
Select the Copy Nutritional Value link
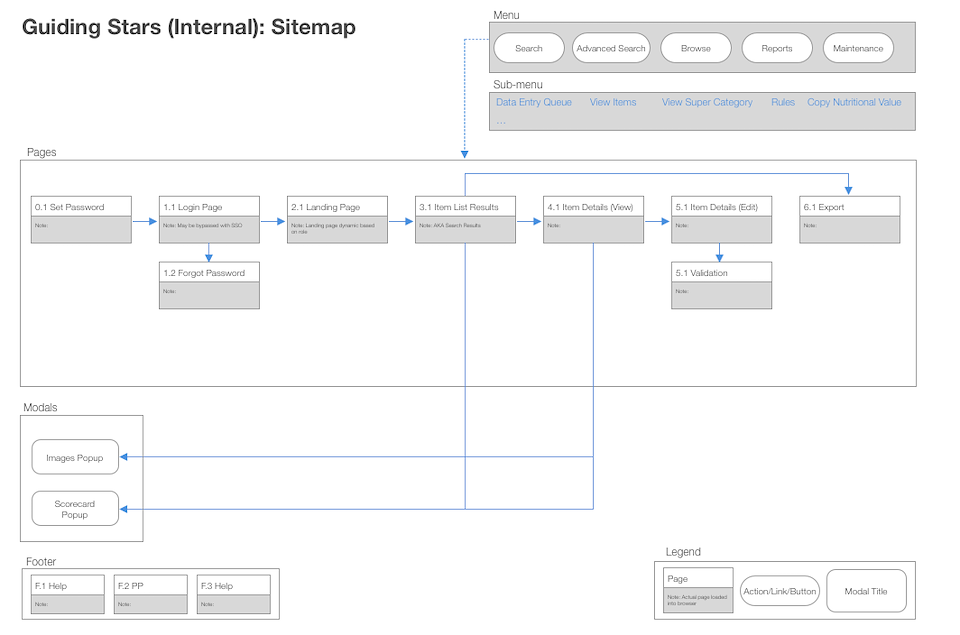[x=854, y=102]
